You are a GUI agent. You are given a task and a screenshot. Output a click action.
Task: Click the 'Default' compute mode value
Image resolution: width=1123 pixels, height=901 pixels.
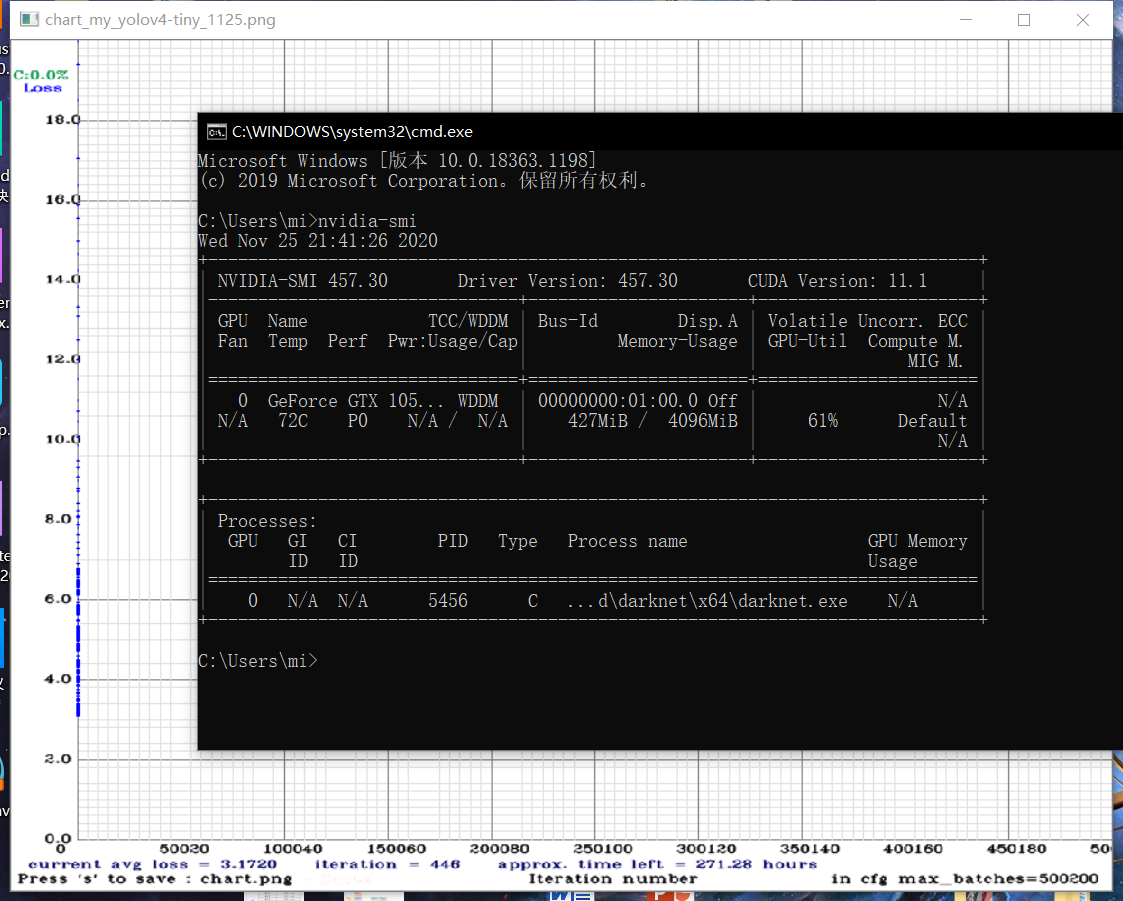point(932,421)
